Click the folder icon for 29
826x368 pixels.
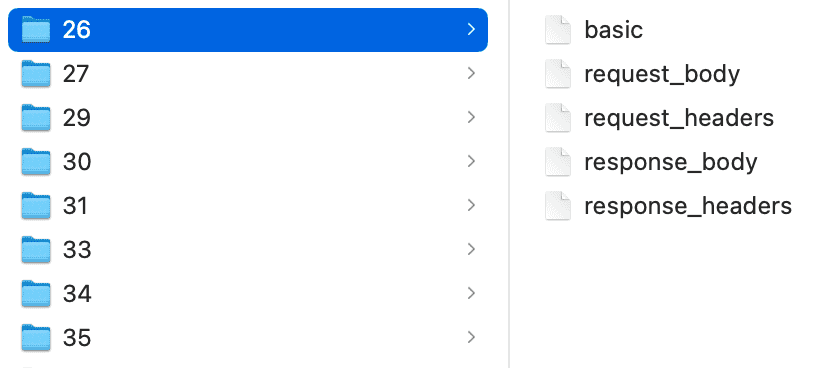(36, 117)
